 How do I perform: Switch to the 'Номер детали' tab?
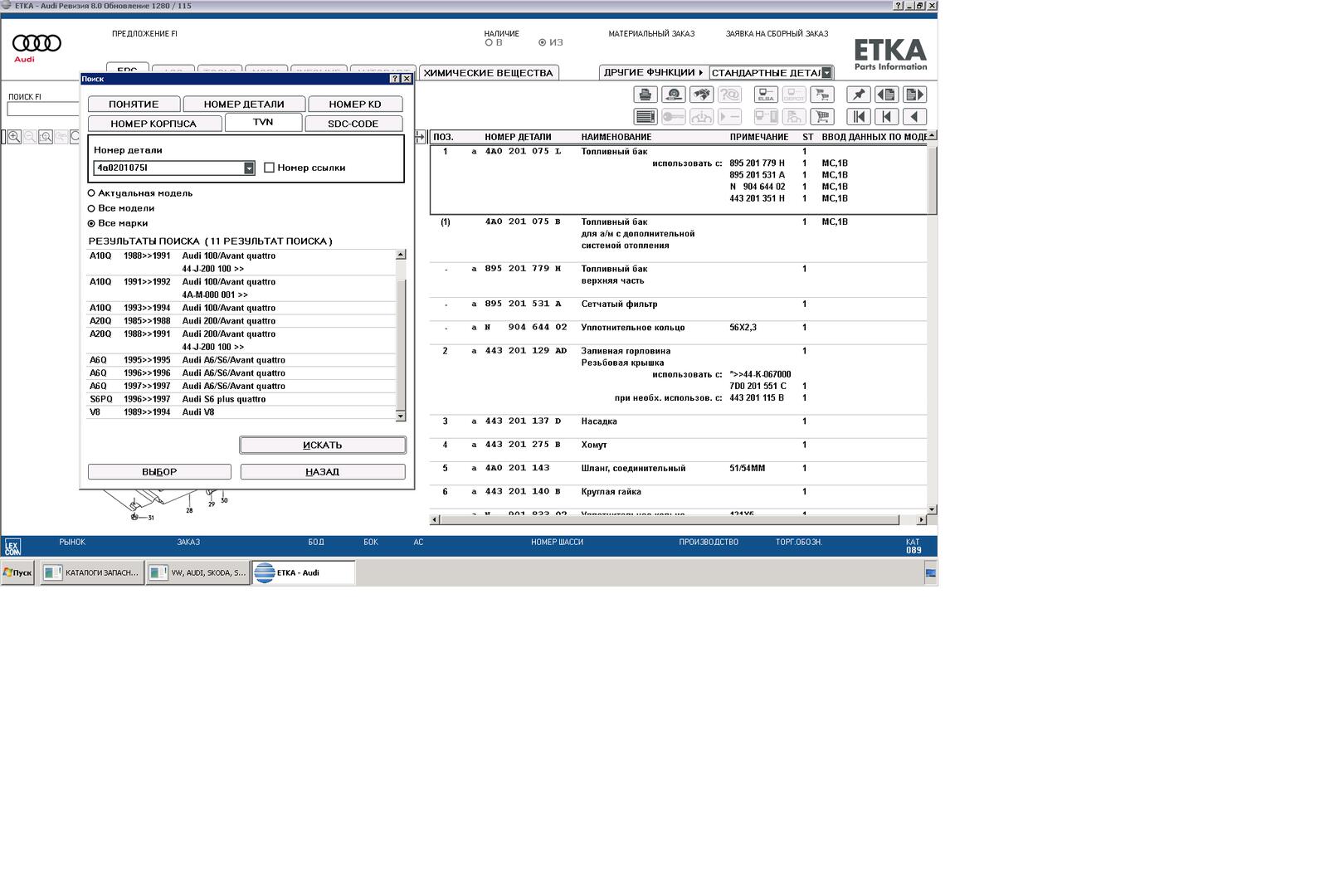point(244,105)
